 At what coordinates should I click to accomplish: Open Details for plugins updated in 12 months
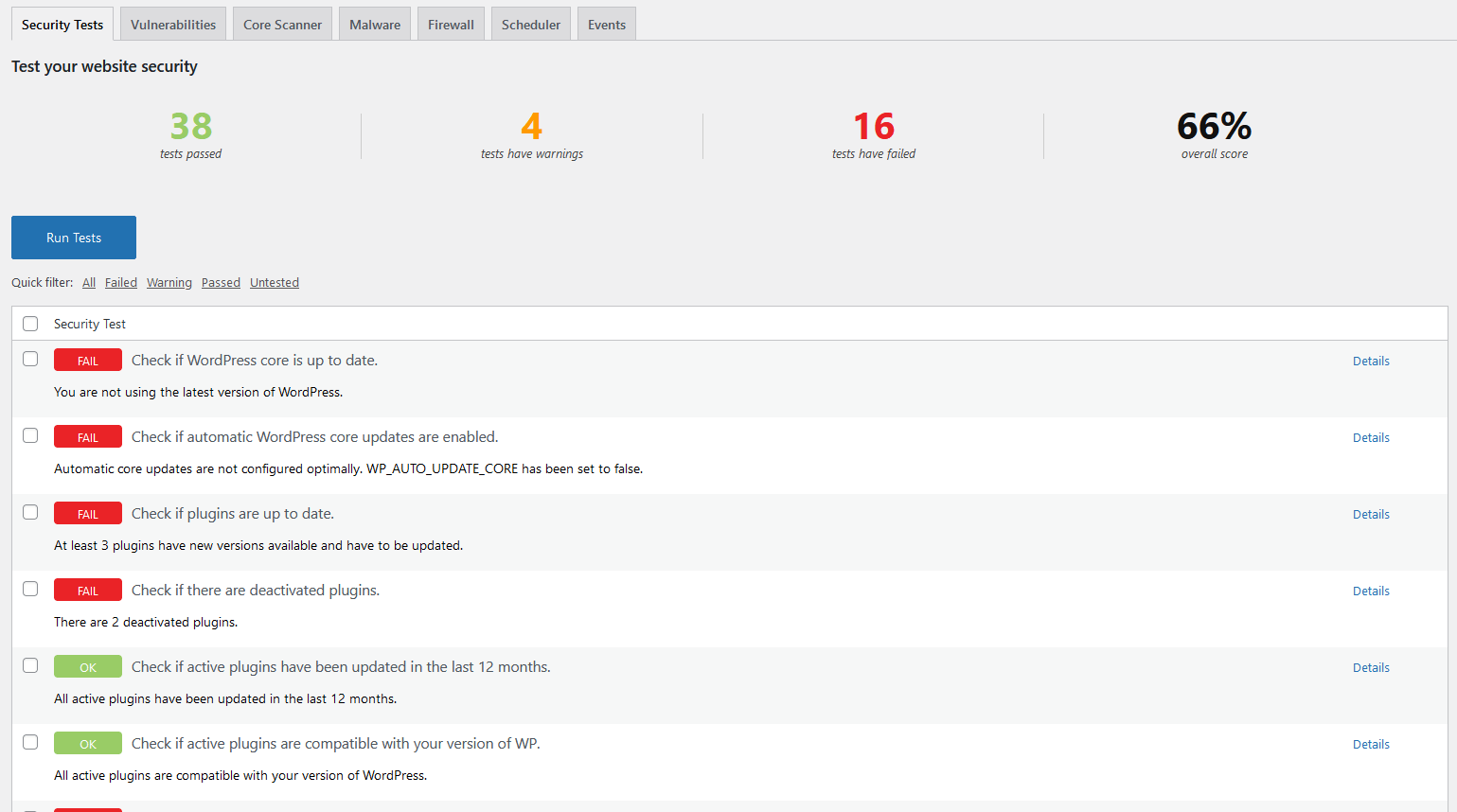coord(1371,668)
